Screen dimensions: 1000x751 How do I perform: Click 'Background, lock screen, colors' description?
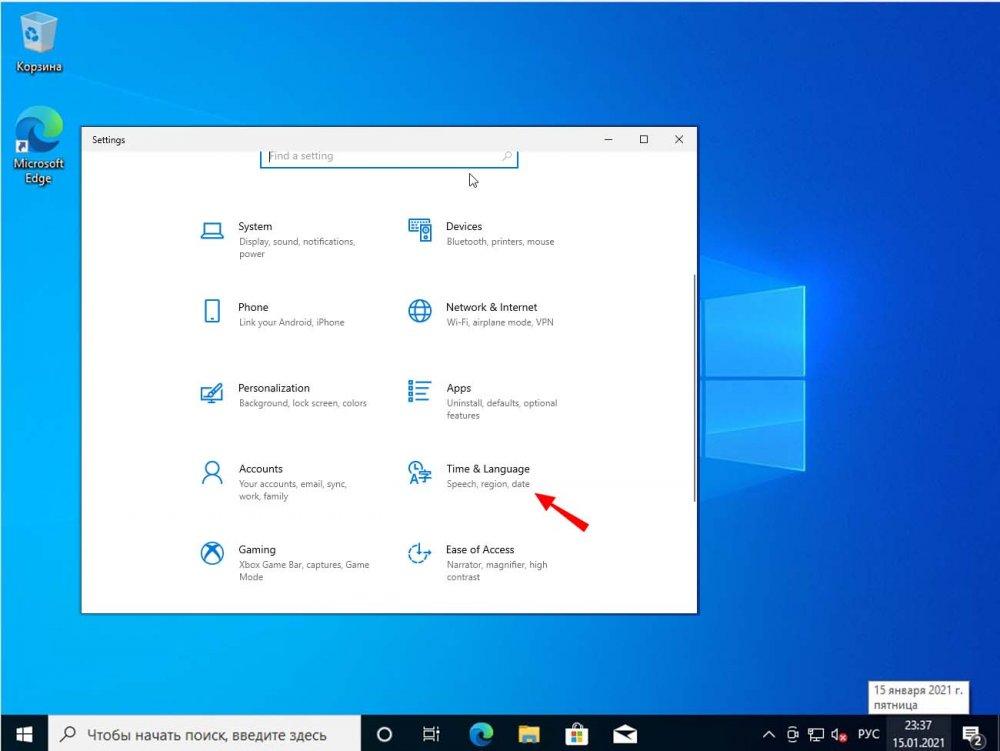pos(303,404)
